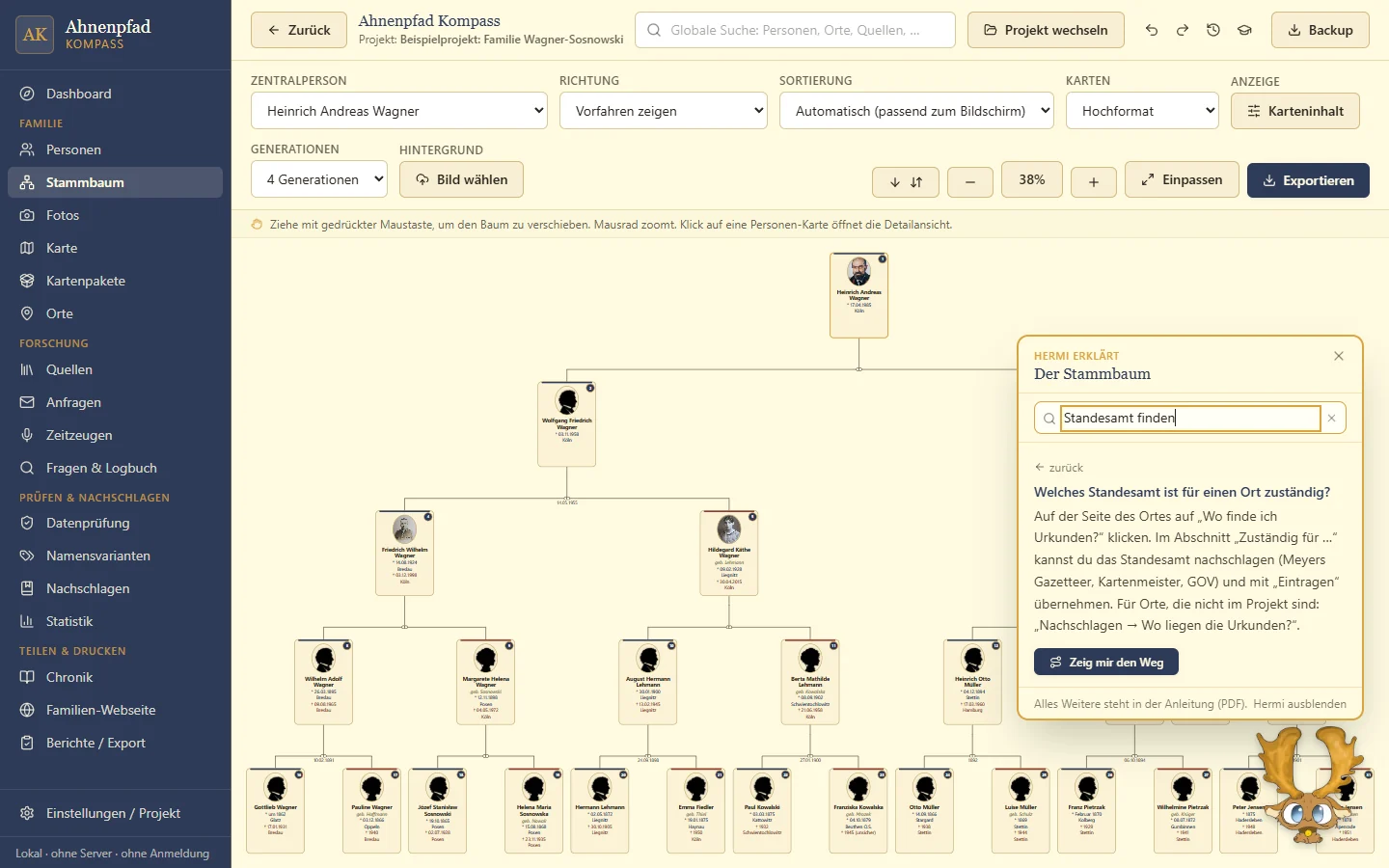This screenshot has height=868, width=1389.
Task: Click the Zeig mir den Weg button
Action: coord(1106,662)
